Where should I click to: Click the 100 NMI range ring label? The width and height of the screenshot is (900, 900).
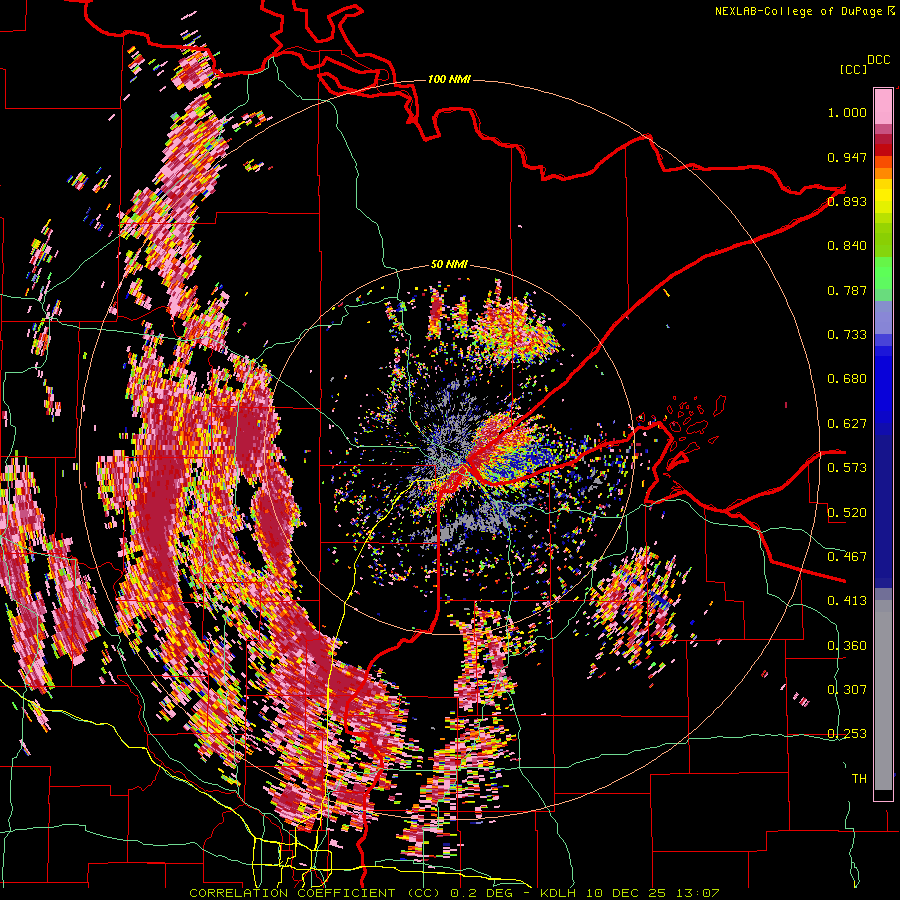coord(449,79)
